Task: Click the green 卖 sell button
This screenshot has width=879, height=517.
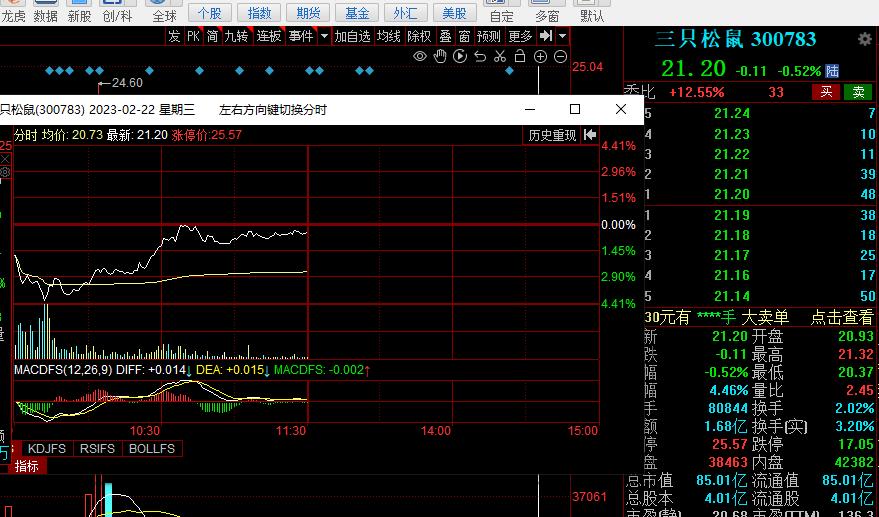Action: coord(858,92)
